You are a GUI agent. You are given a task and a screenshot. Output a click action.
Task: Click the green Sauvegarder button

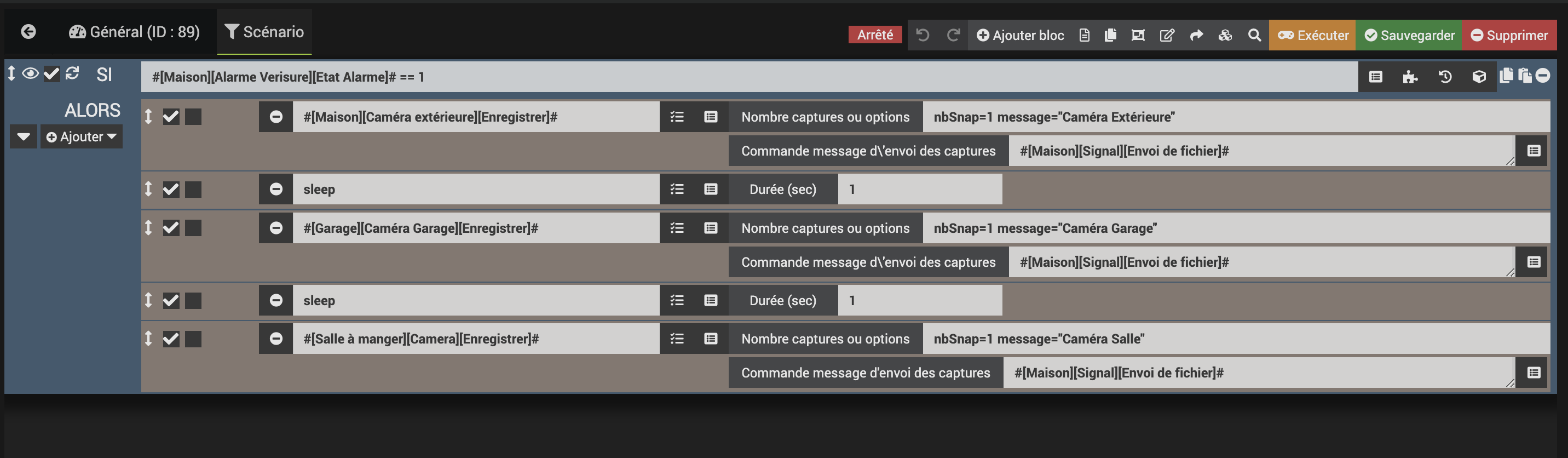[x=1409, y=35]
